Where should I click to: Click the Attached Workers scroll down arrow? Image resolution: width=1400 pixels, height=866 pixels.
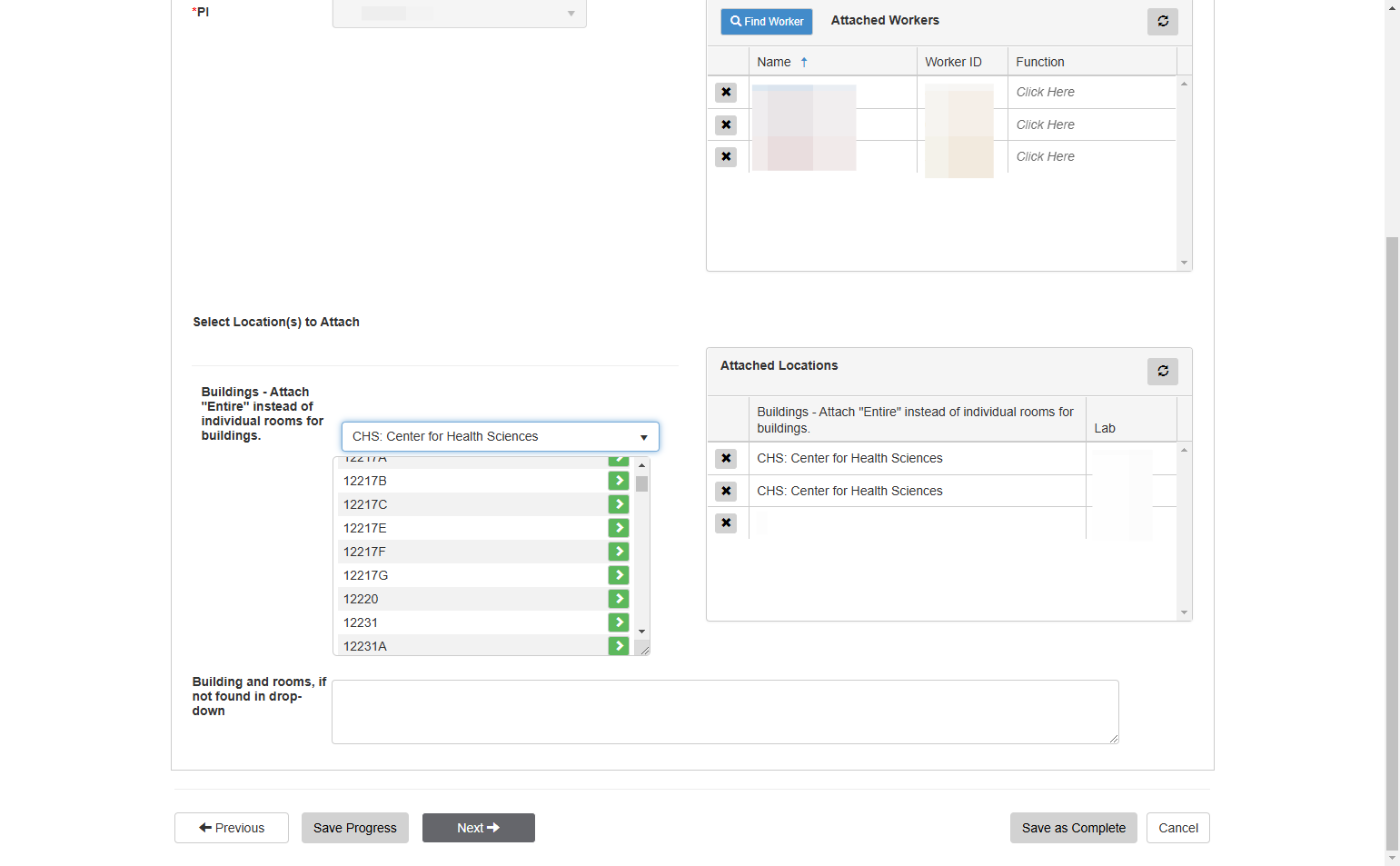pos(1184,263)
